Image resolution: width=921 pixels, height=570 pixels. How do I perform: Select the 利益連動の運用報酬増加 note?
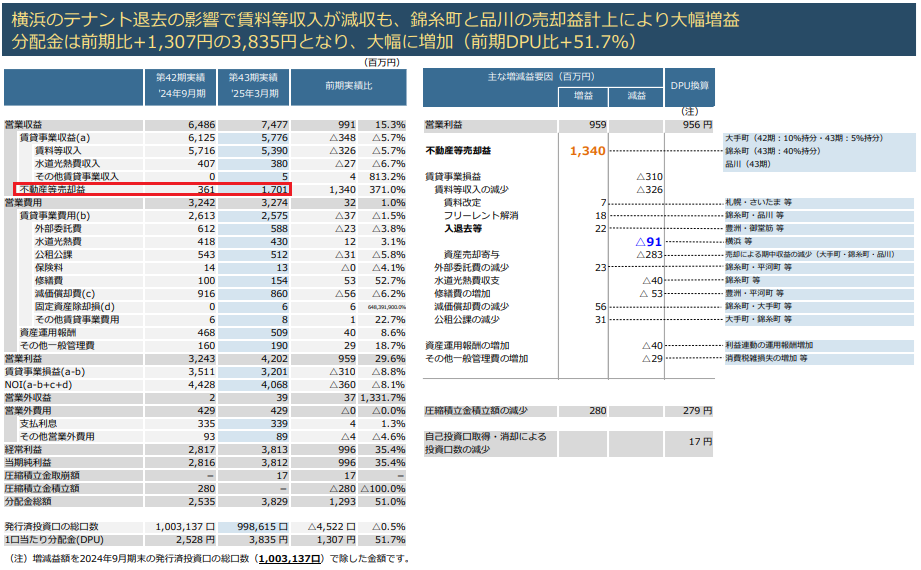[x=769, y=345]
